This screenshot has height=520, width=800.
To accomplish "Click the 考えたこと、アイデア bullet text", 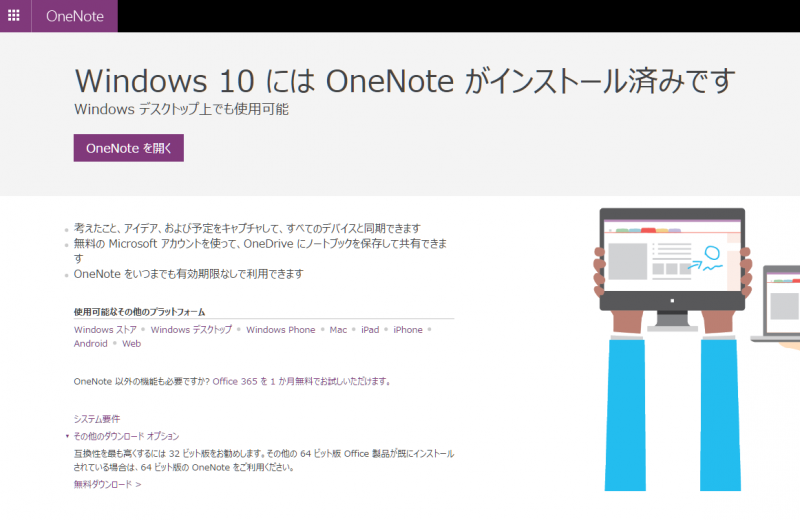I will (x=247, y=228).
